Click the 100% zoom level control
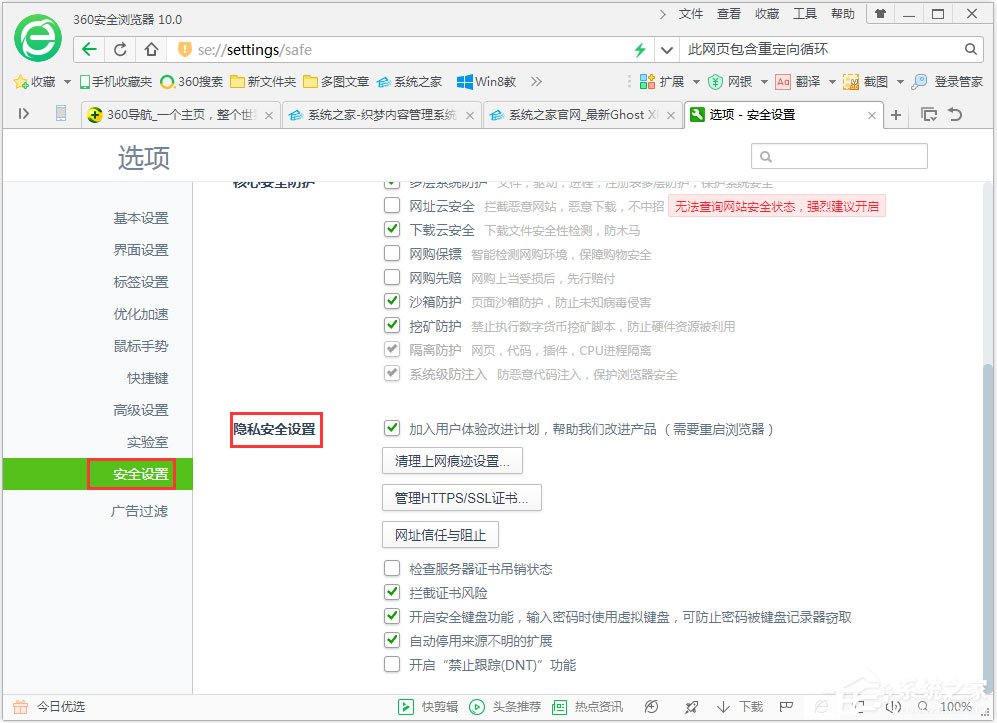This screenshot has height=723, width=997. tap(955, 705)
